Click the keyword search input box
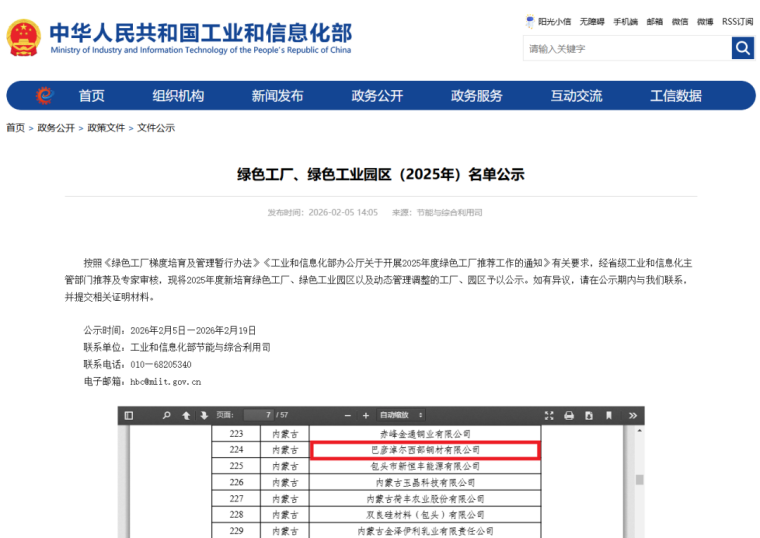 (626, 48)
